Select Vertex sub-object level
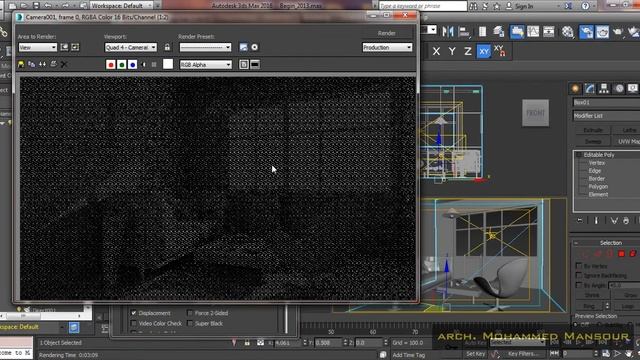This screenshot has width=640, height=360. [597, 163]
